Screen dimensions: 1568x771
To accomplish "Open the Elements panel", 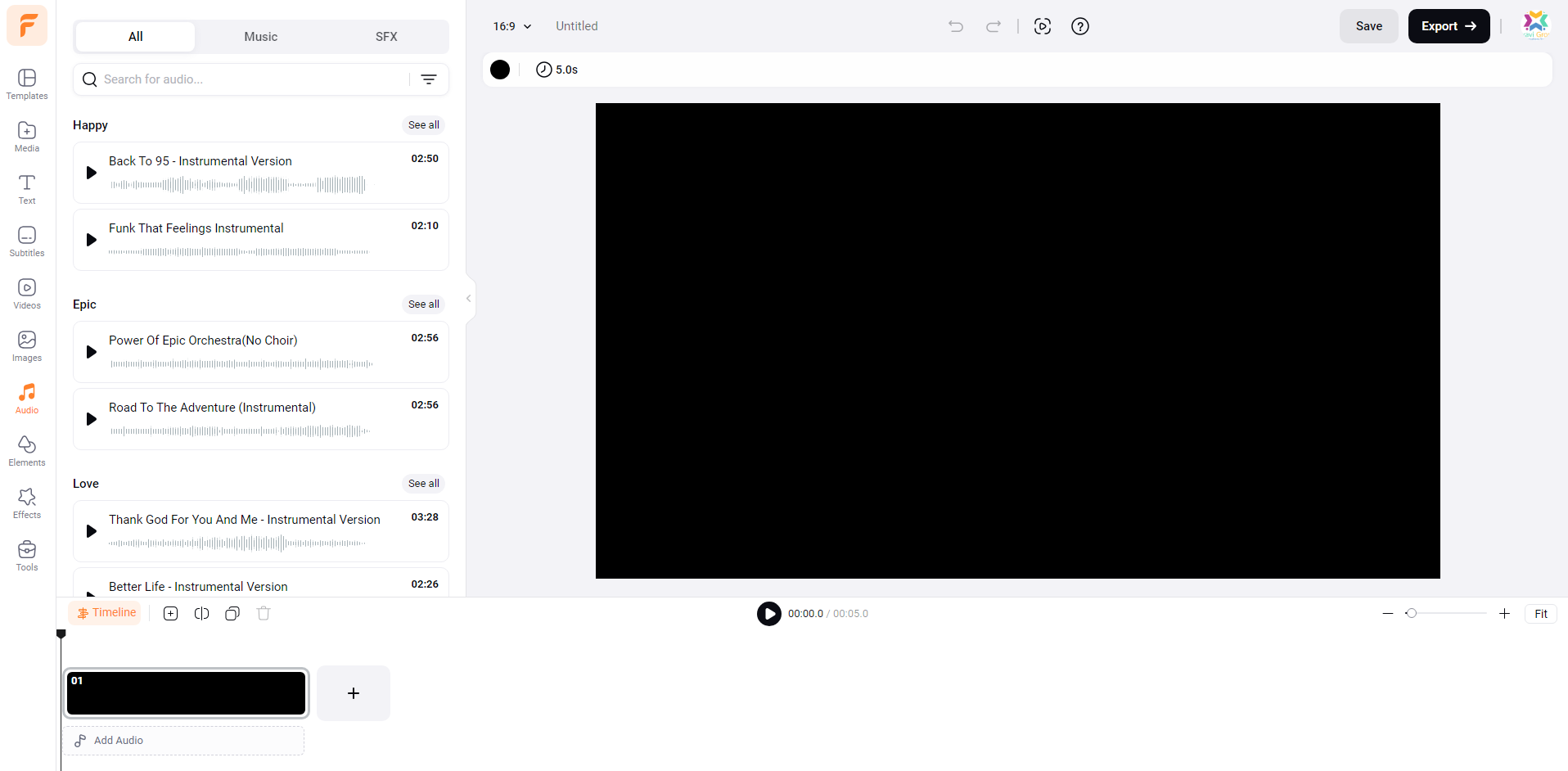I will tap(27, 451).
